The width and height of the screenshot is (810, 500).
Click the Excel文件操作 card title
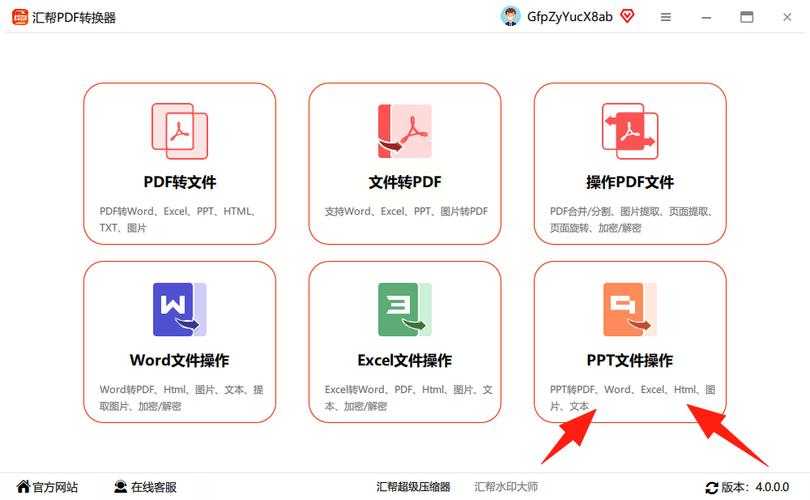tap(404, 360)
